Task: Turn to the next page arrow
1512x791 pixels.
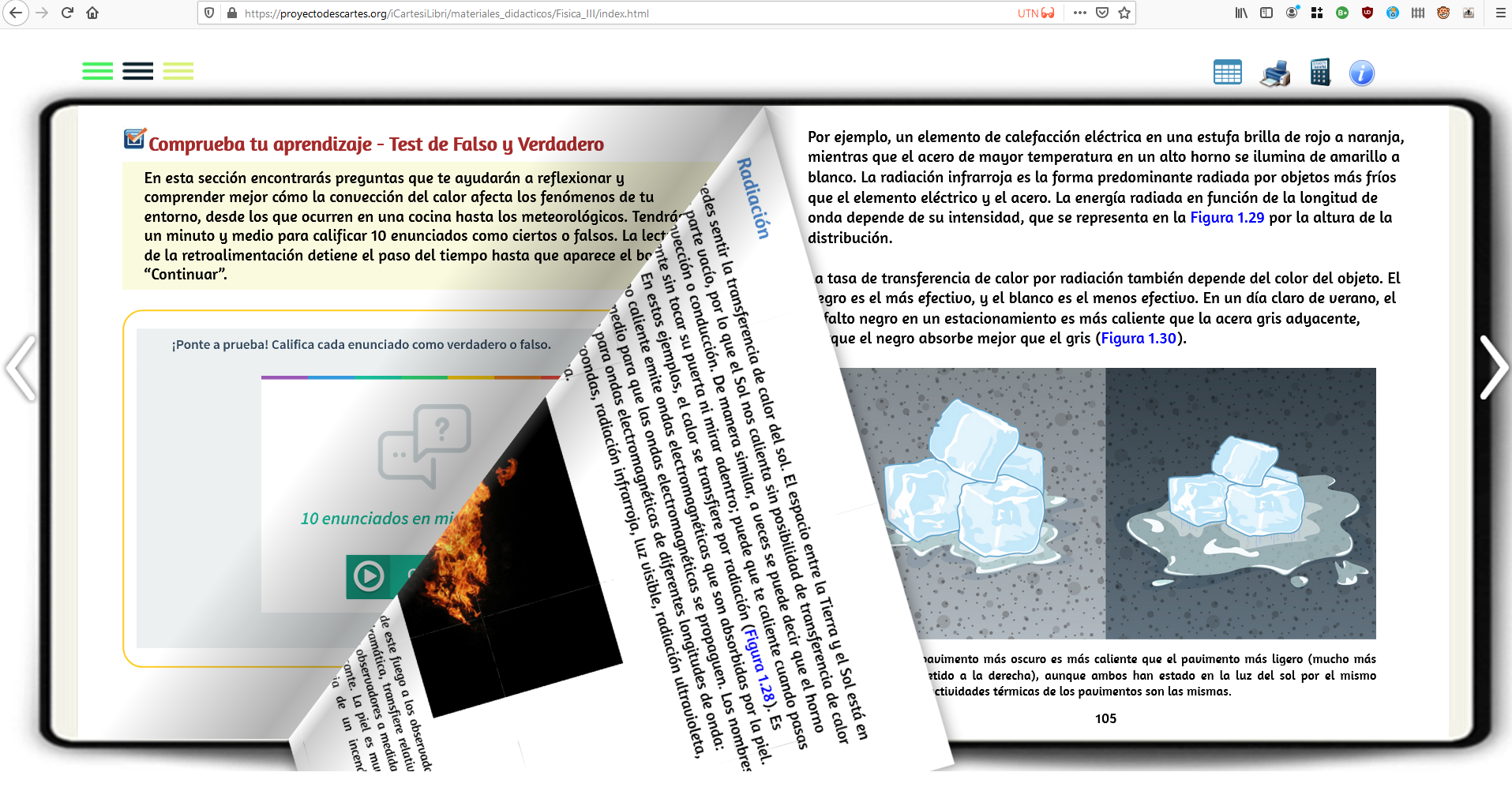Action: pos(1493,368)
